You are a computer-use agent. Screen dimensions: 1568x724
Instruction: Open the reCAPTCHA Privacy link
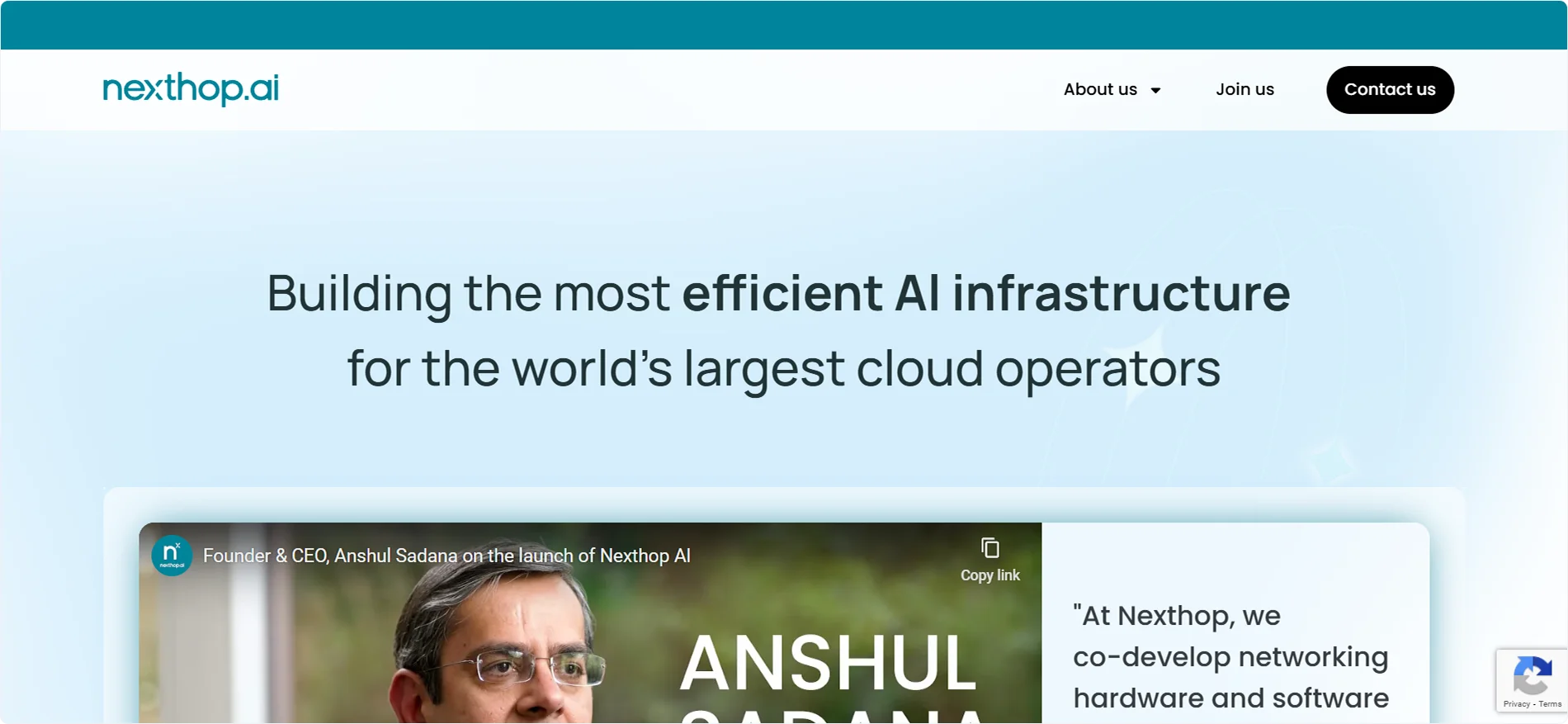tap(1516, 704)
